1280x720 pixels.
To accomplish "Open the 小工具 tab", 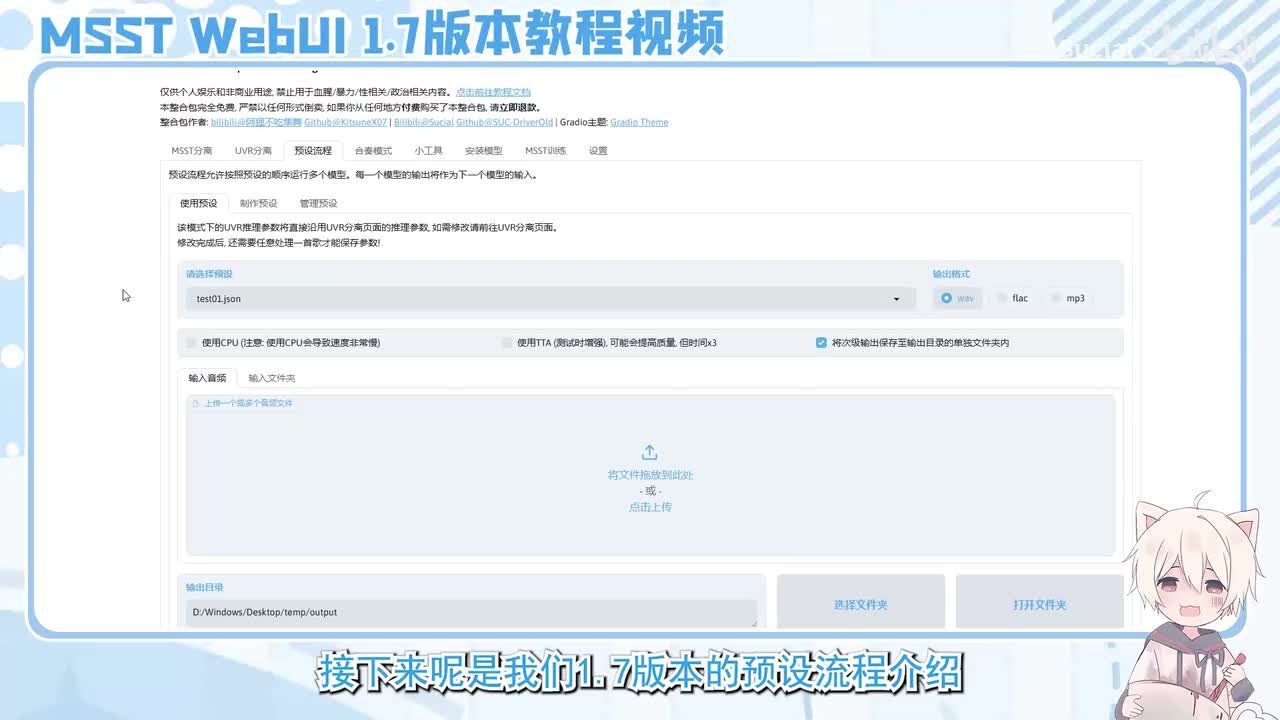I will click(x=429, y=151).
